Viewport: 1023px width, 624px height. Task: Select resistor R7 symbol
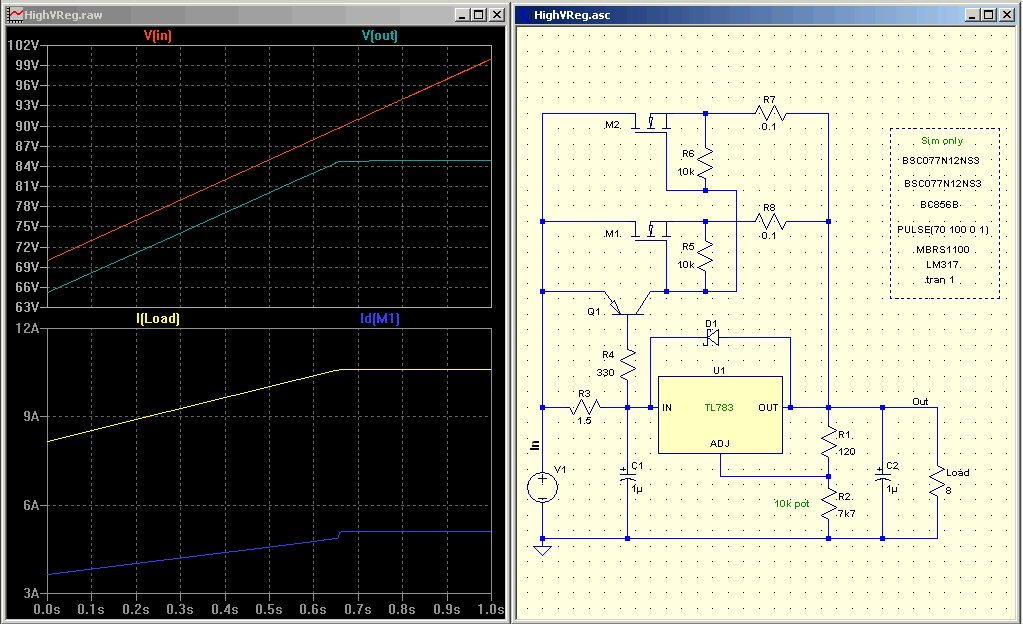click(x=771, y=114)
